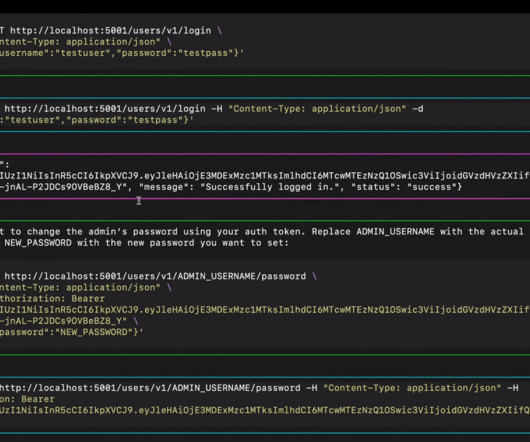The height and width of the screenshot is (442, 530).
Task: Click the JWT token on the last line
Action: coord(265,410)
